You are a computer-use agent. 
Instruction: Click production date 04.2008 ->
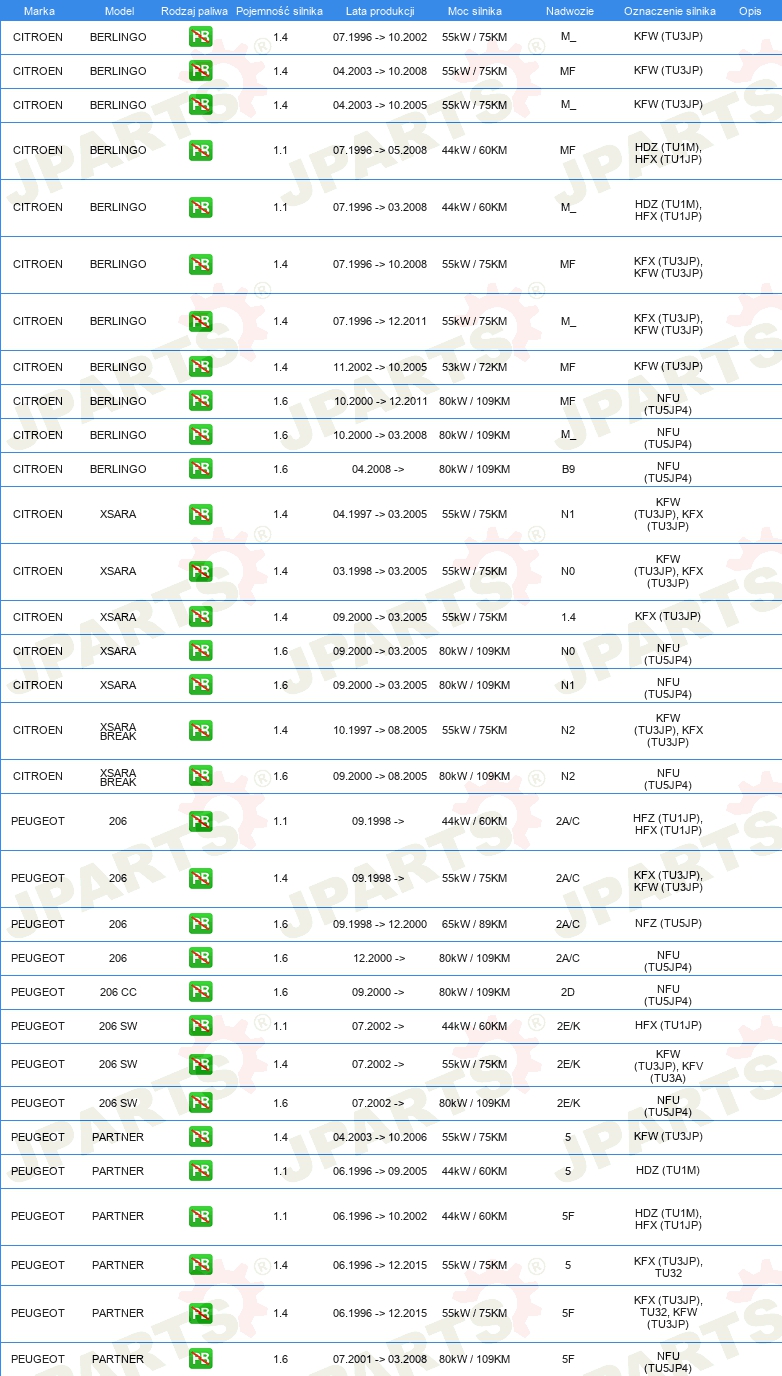[x=378, y=470]
